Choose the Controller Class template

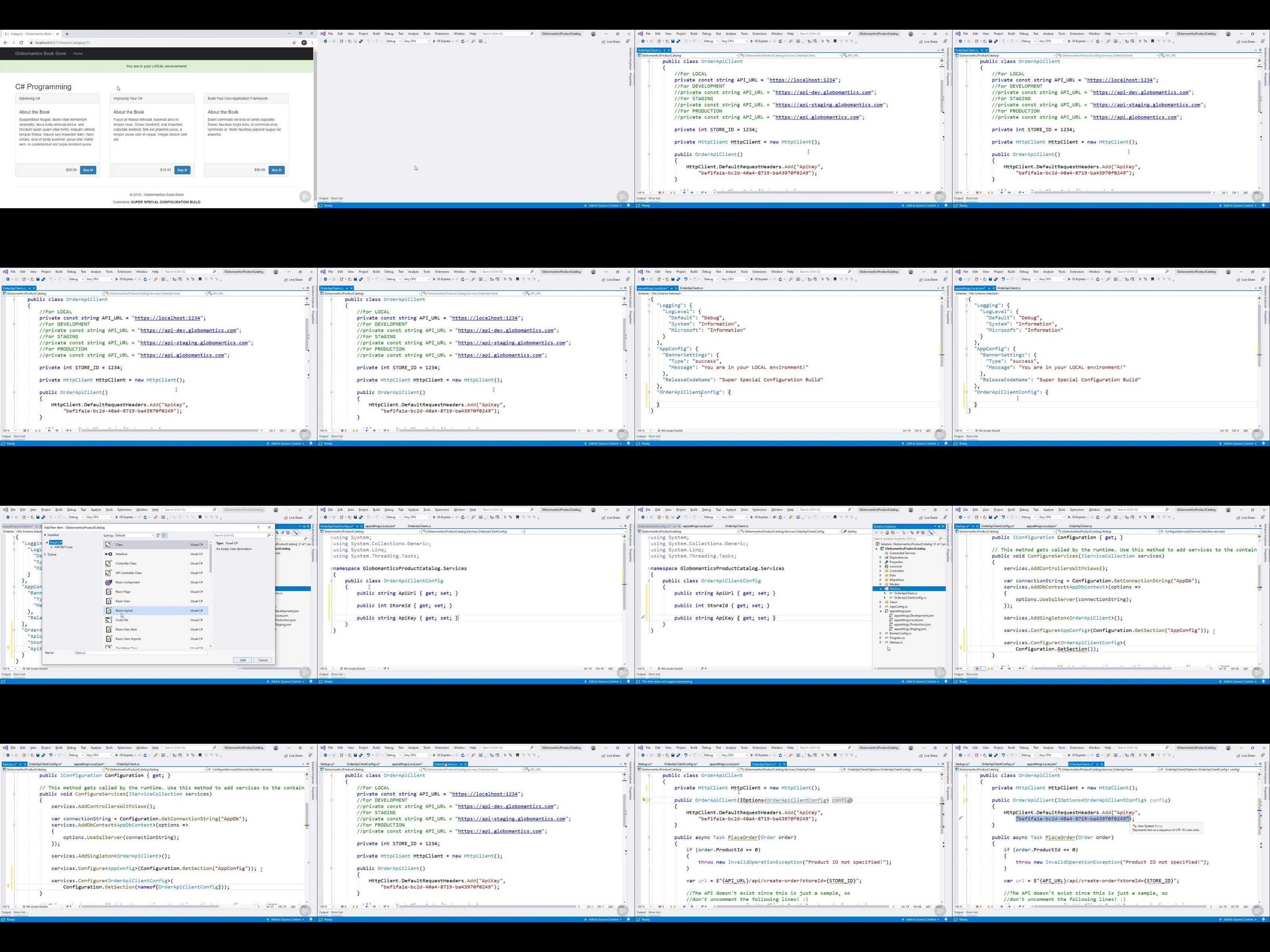155,564
